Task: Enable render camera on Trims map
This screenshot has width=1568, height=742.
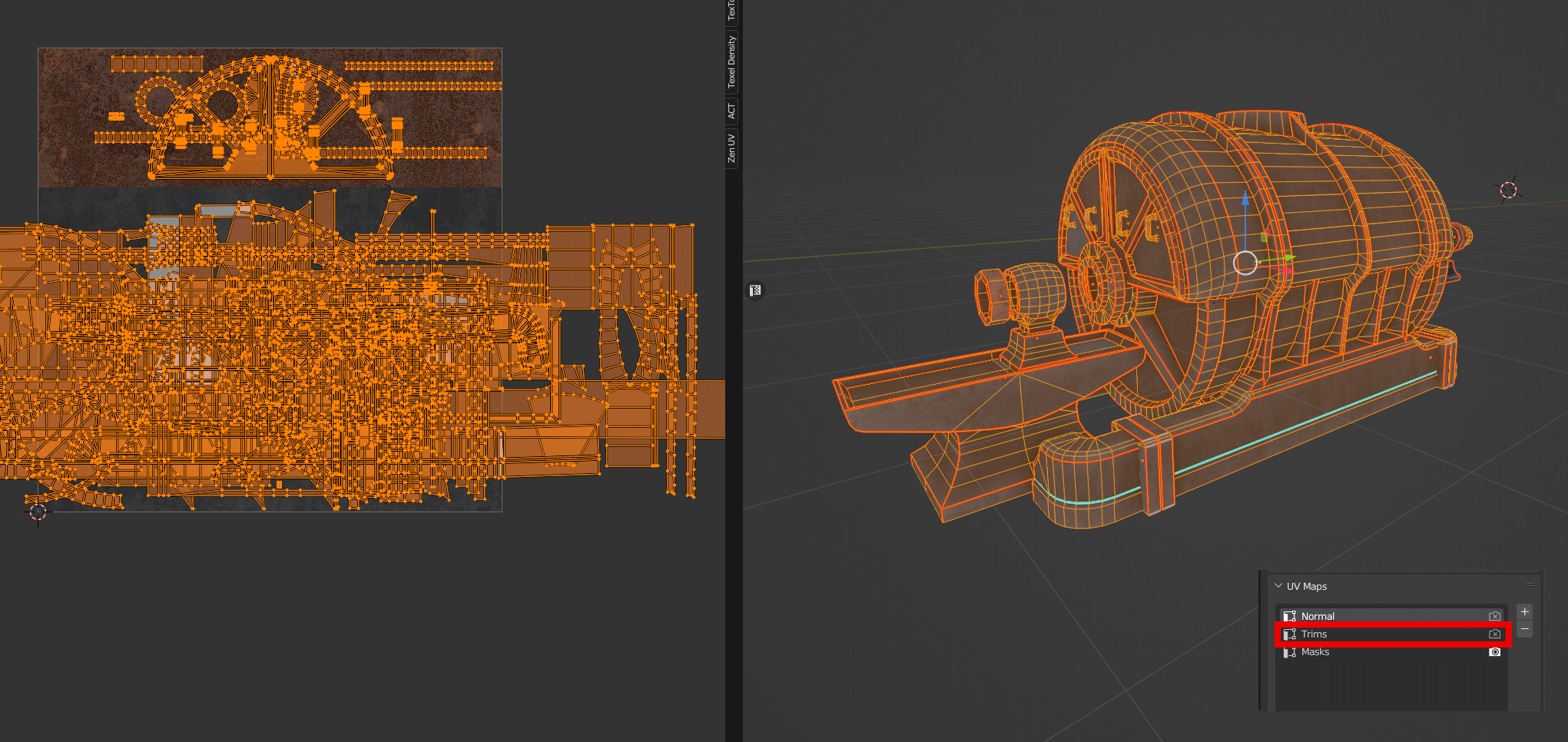Action: [x=1494, y=634]
